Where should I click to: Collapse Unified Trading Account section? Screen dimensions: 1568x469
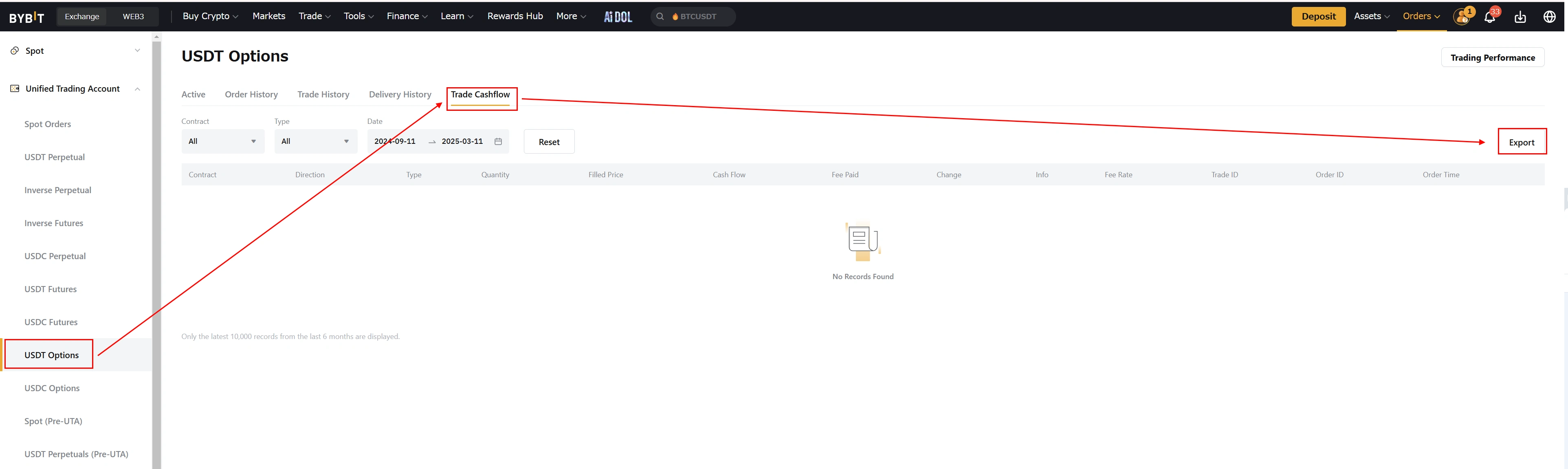(x=138, y=89)
